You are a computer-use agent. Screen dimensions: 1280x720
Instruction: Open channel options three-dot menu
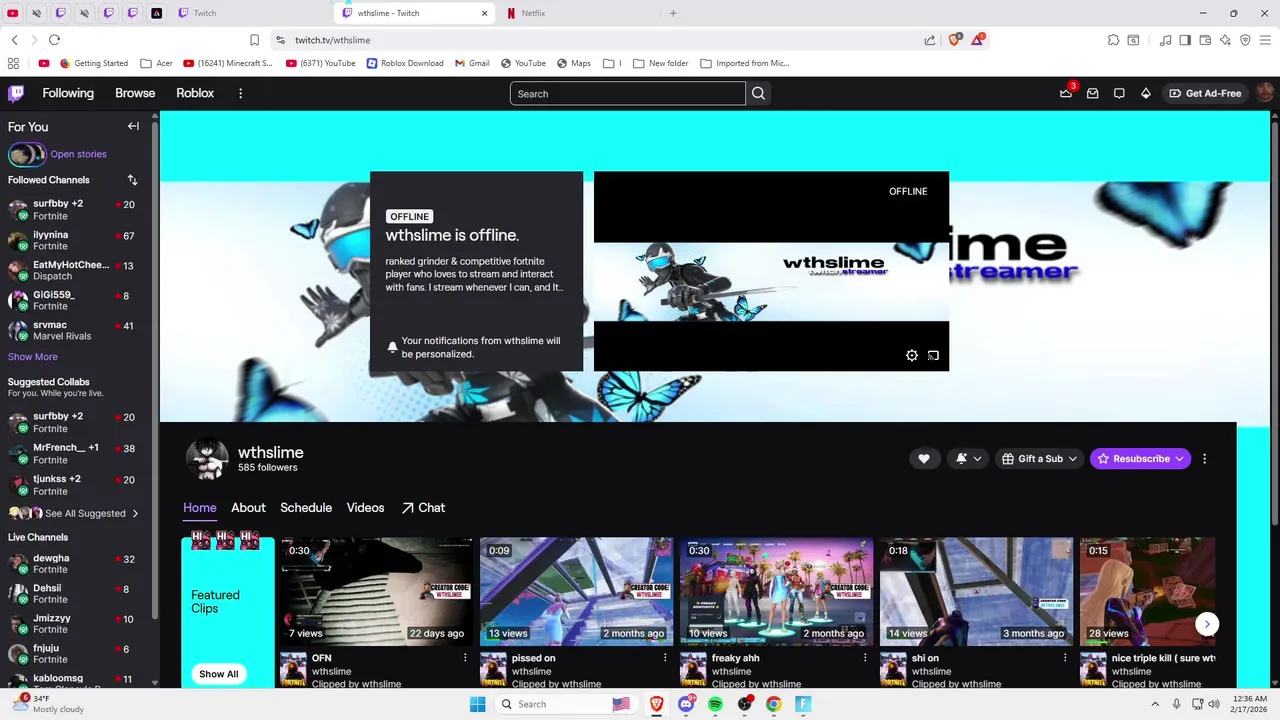(1204, 458)
